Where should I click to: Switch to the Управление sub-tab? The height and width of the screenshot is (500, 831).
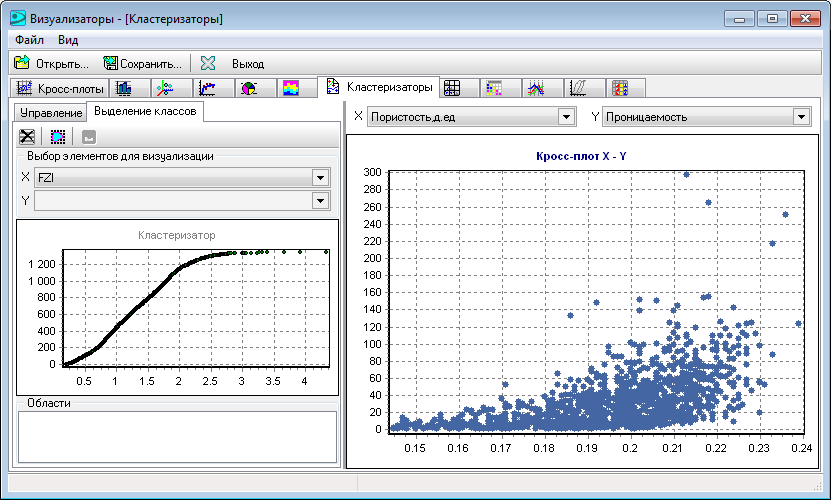[x=51, y=113]
